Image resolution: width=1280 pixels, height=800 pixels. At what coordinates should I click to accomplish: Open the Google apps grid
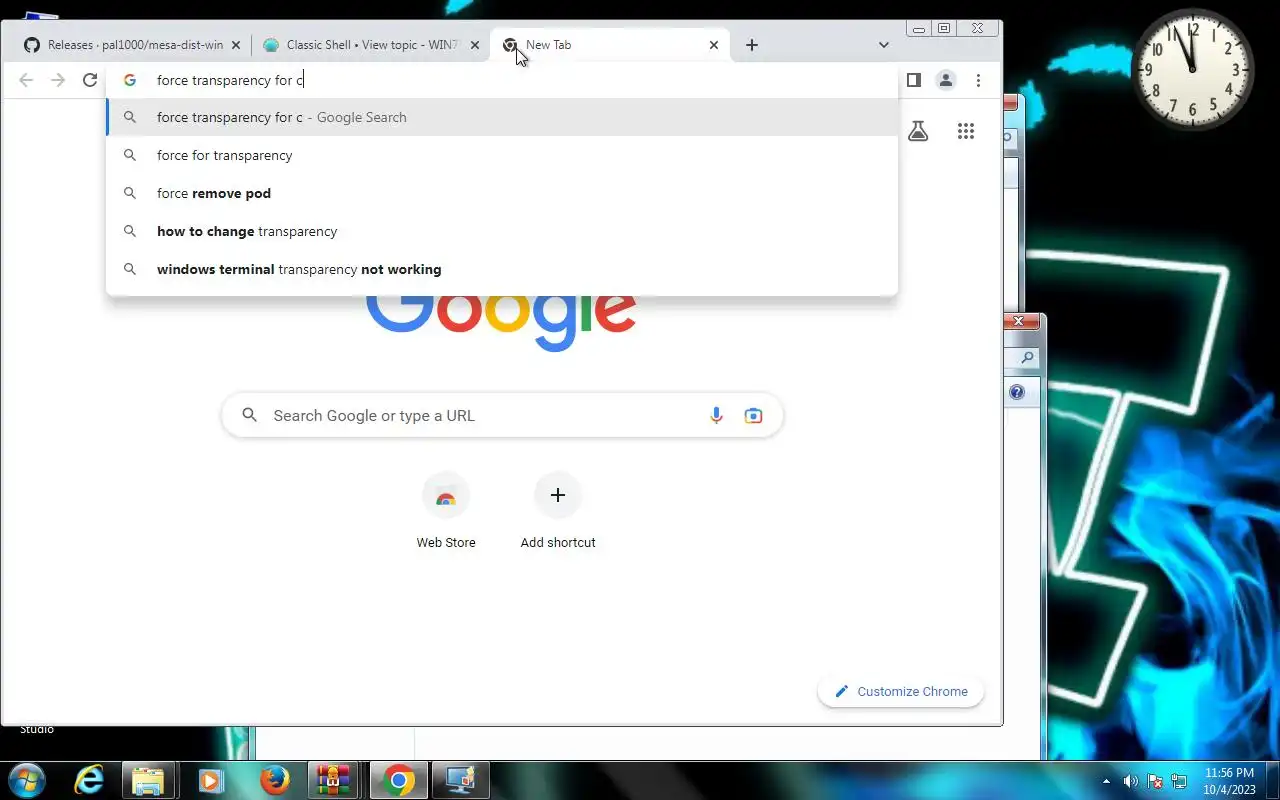point(965,131)
